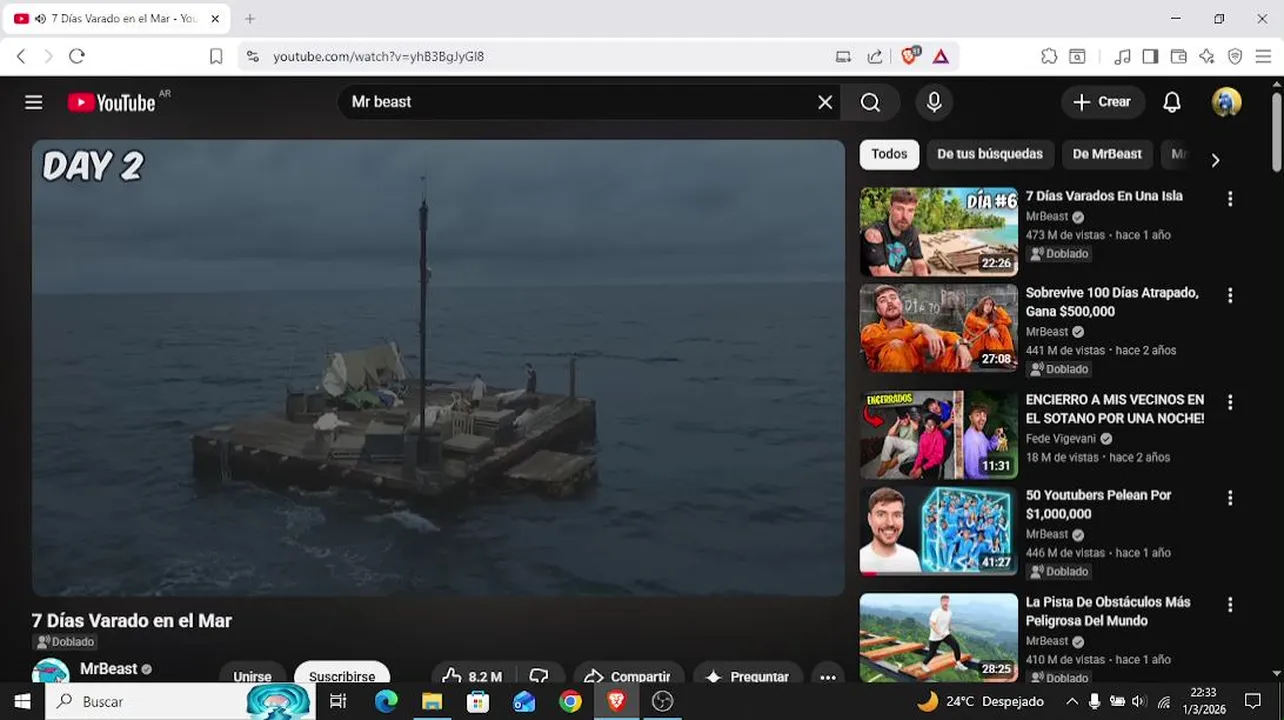Open Microsoft Edge from taskbar
1284x720 pixels.
tap(386, 701)
